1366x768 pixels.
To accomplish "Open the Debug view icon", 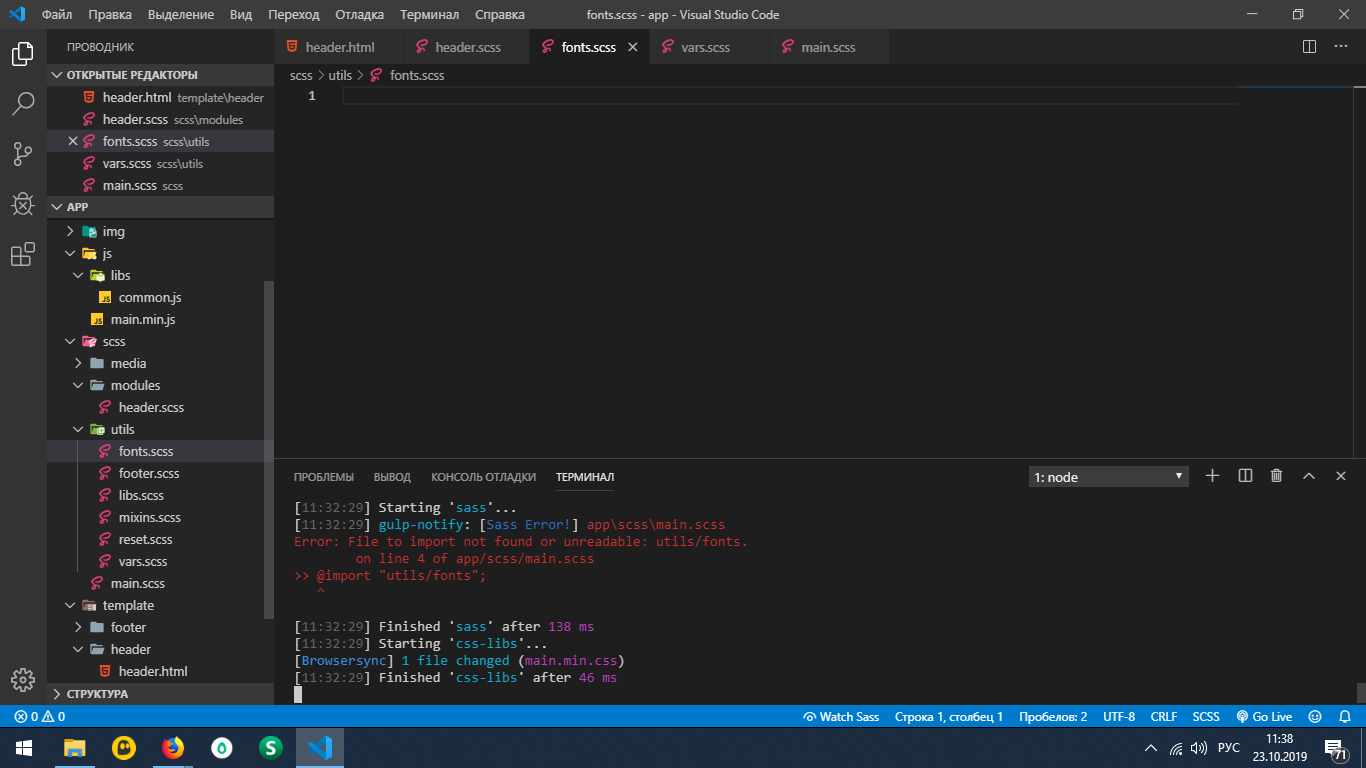I will point(22,204).
